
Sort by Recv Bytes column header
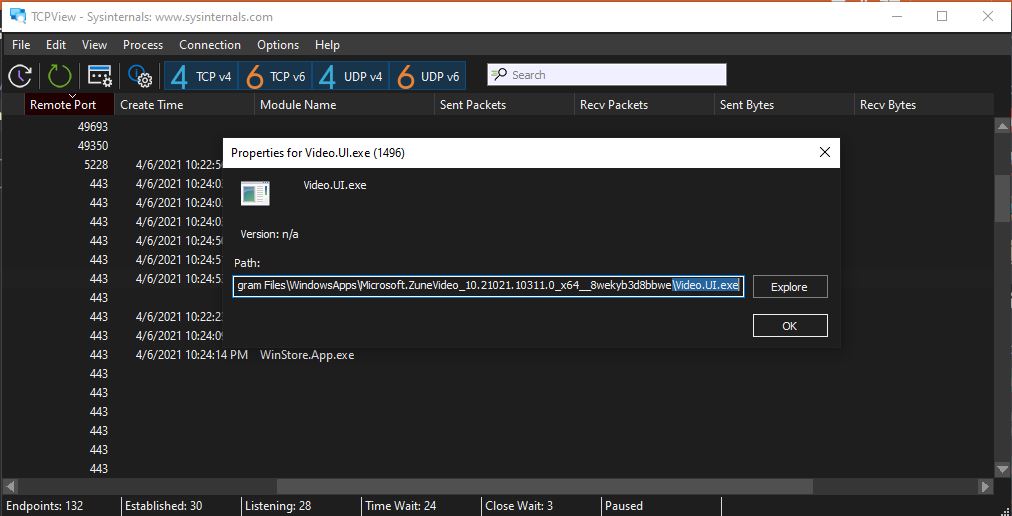click(x=924, y=105)
